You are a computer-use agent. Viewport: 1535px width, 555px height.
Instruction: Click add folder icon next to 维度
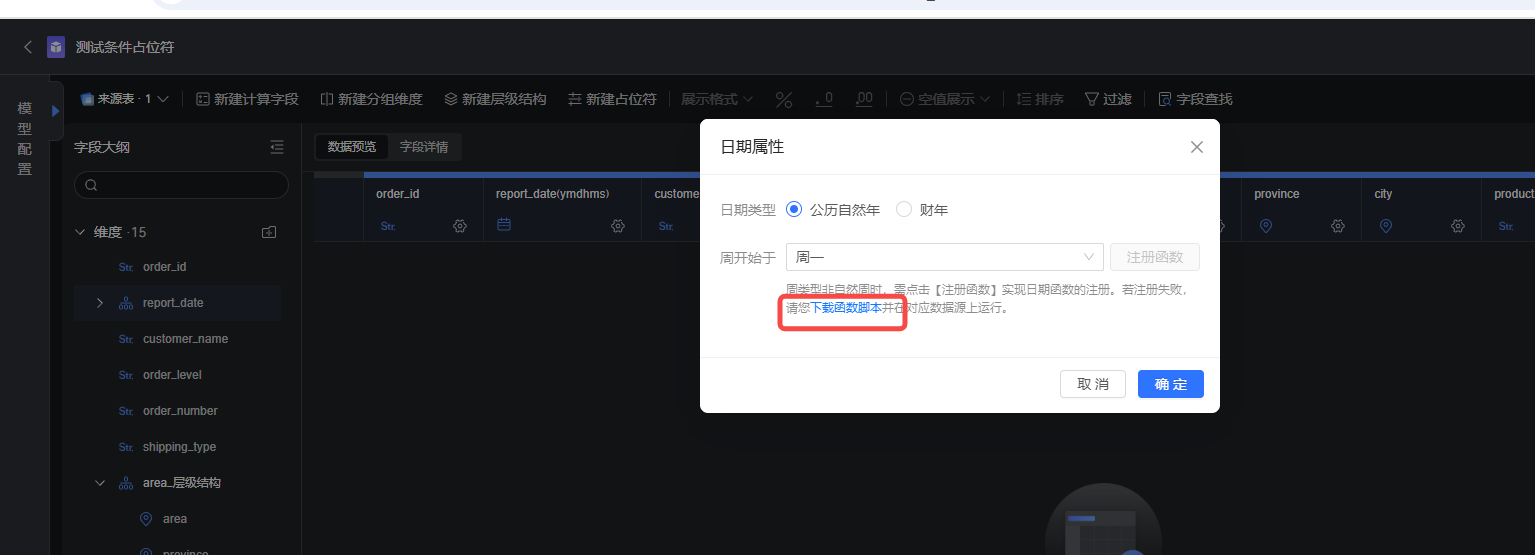point(269,232)
